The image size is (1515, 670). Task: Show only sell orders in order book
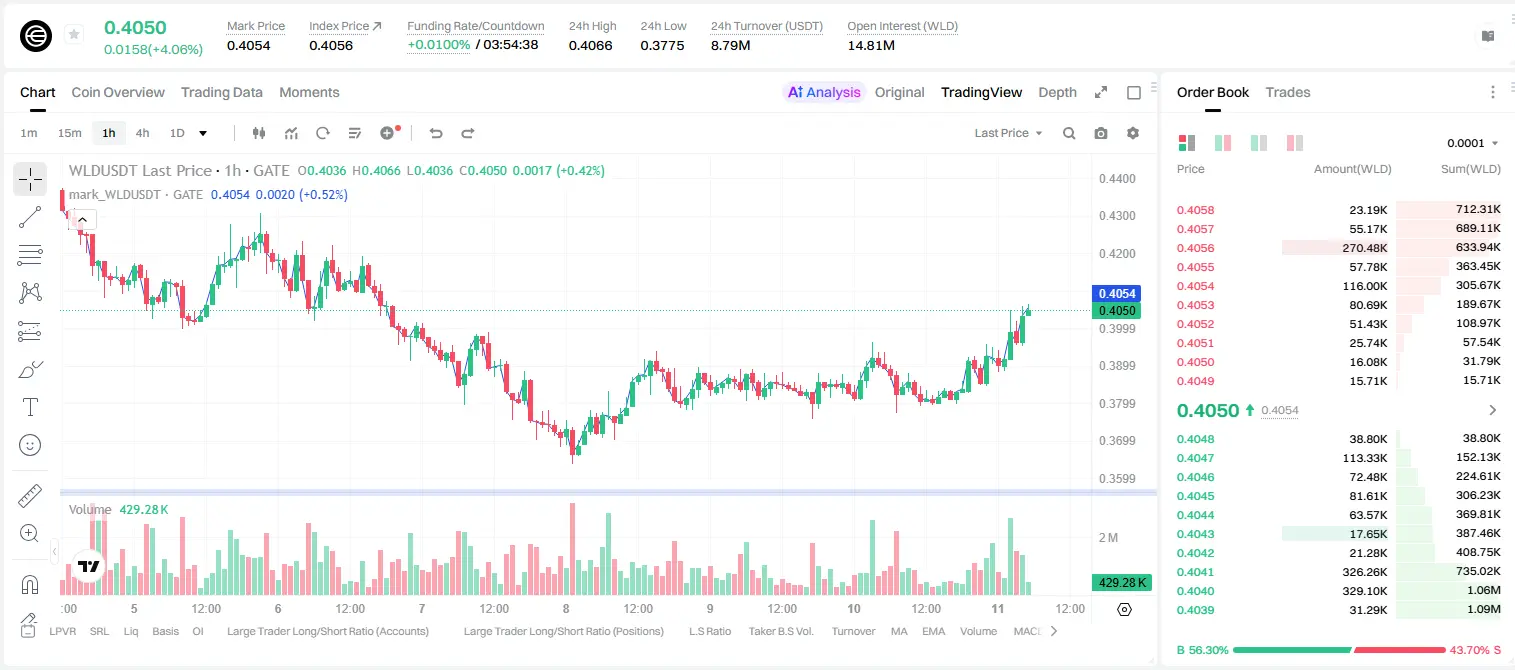tap(1294, 143)
